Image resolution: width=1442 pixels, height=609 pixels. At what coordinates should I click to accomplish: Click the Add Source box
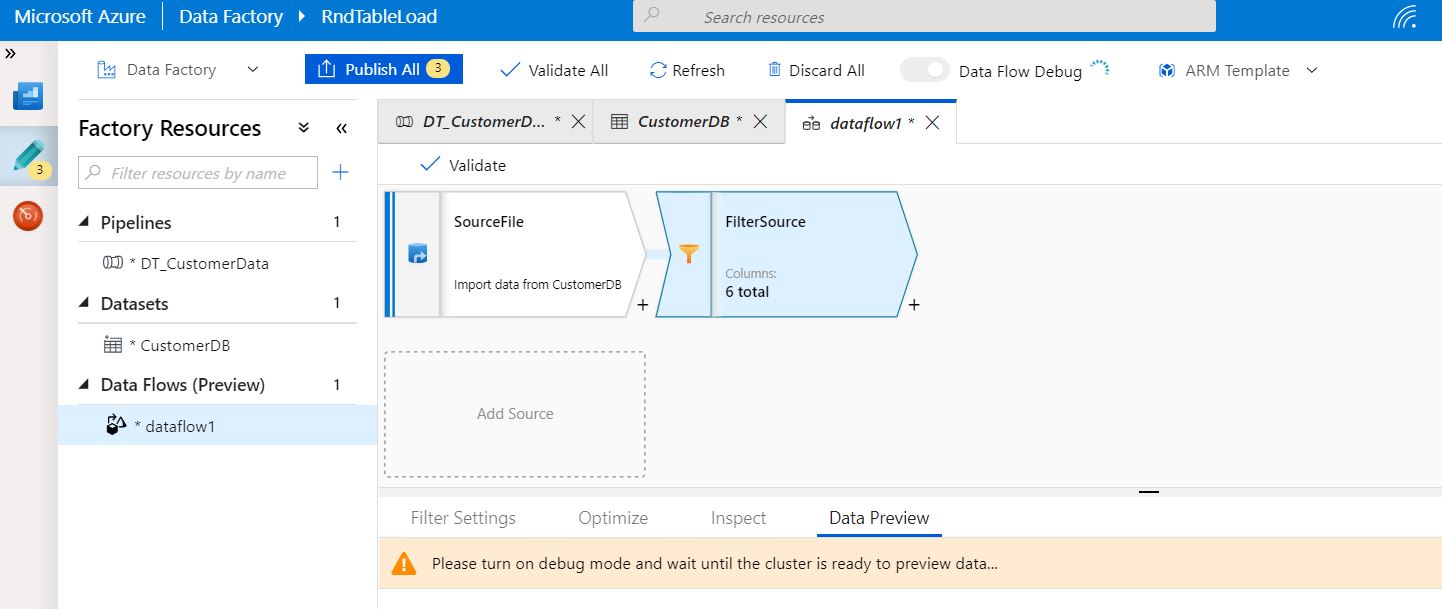click(x=515, y=414)
